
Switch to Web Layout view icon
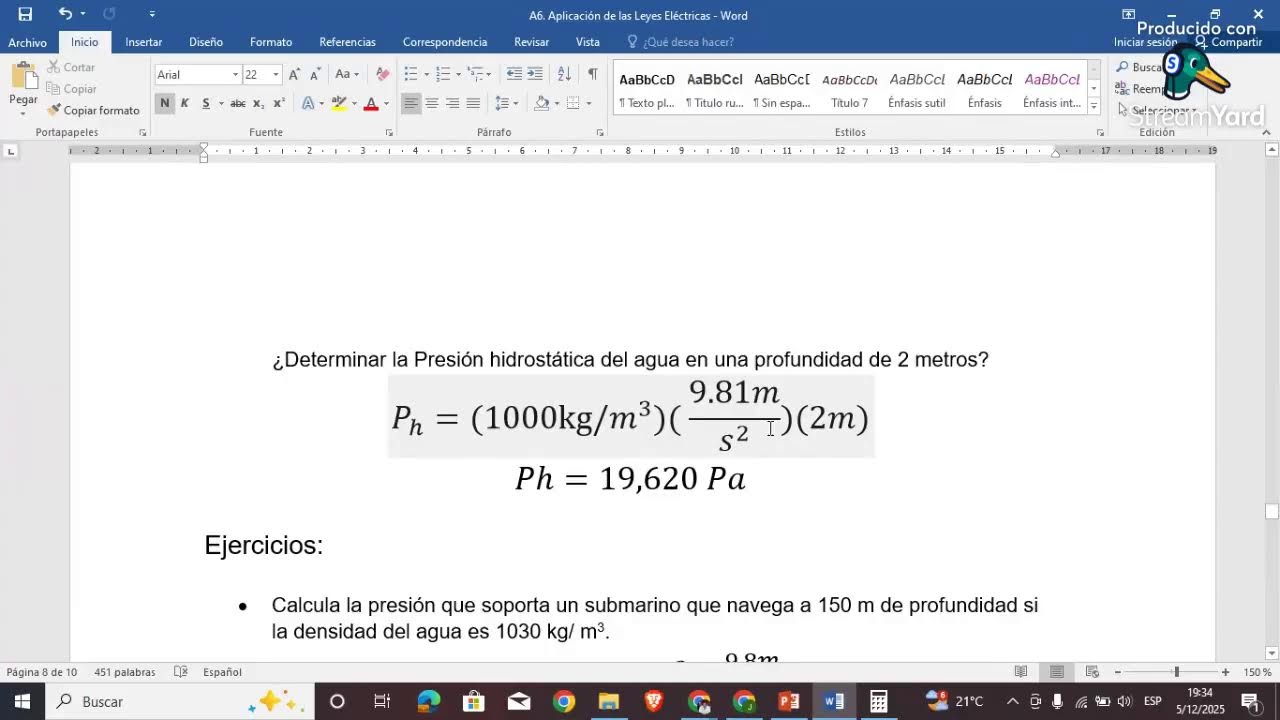coord(1093,672)
